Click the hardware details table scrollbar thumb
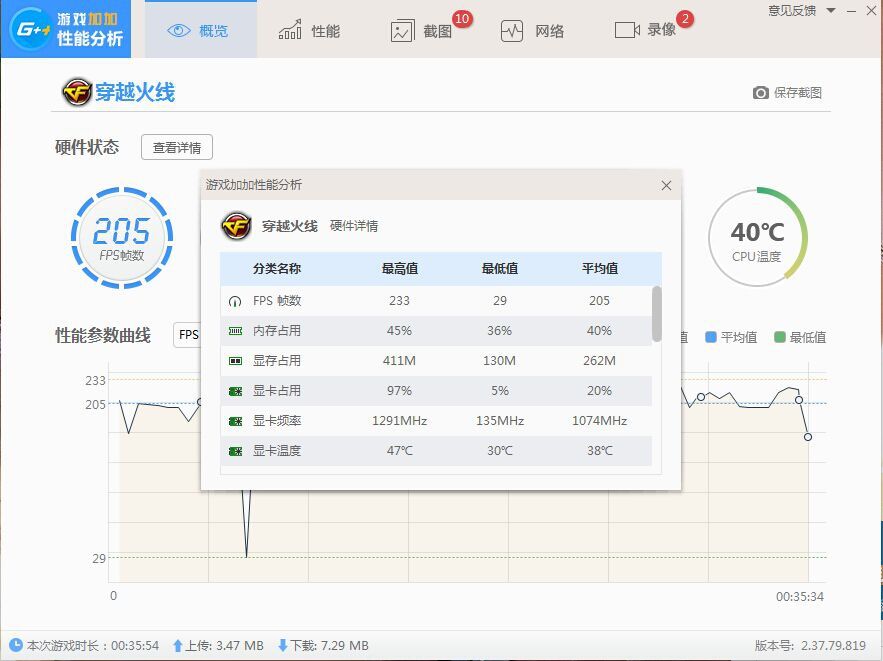This screenshot has width=883, height=661. pyautogui.click(x=657, y=314)
